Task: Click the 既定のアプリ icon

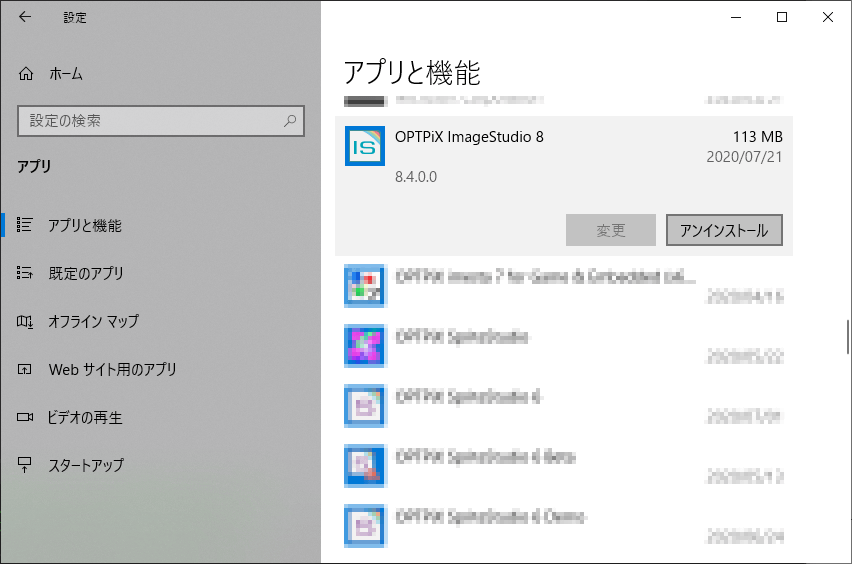Action: pos(24,272)
